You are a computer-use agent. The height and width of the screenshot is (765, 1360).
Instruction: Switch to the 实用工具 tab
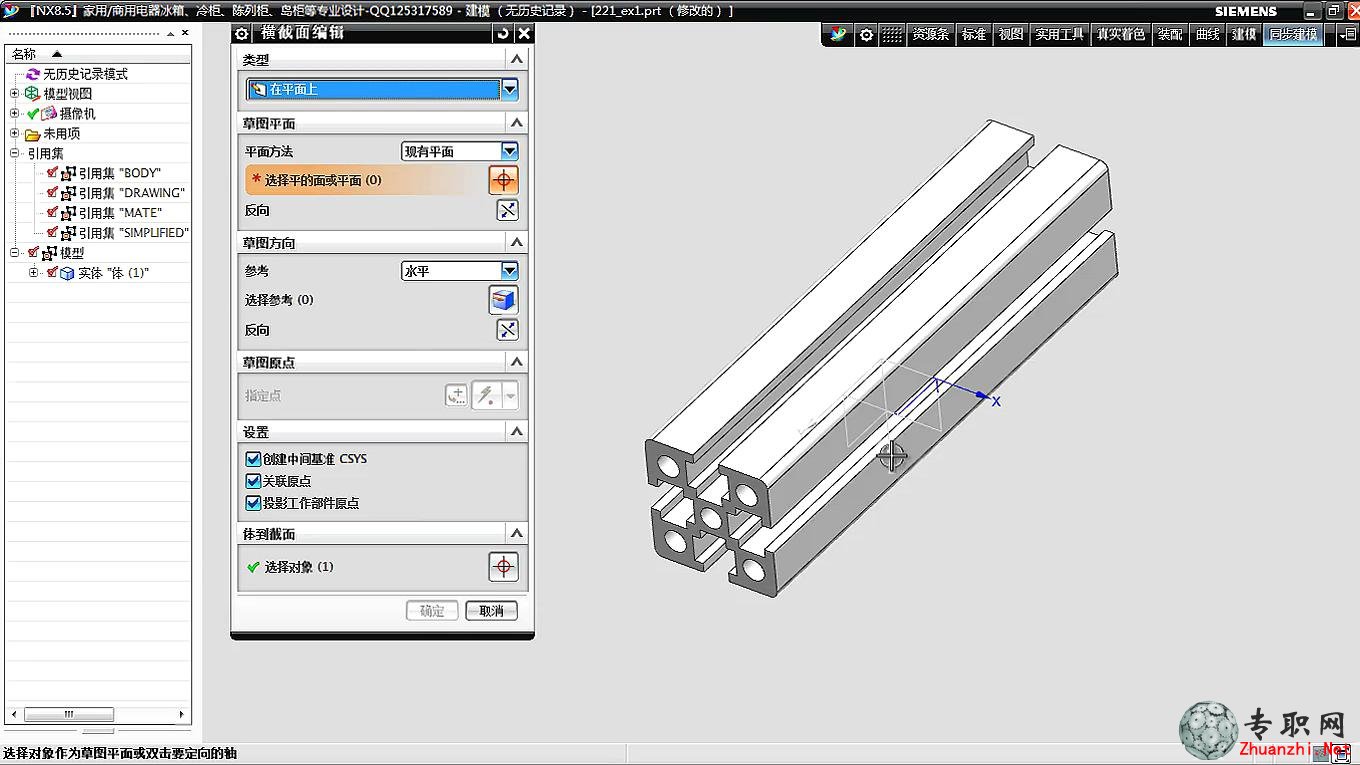pos(1060,34)
